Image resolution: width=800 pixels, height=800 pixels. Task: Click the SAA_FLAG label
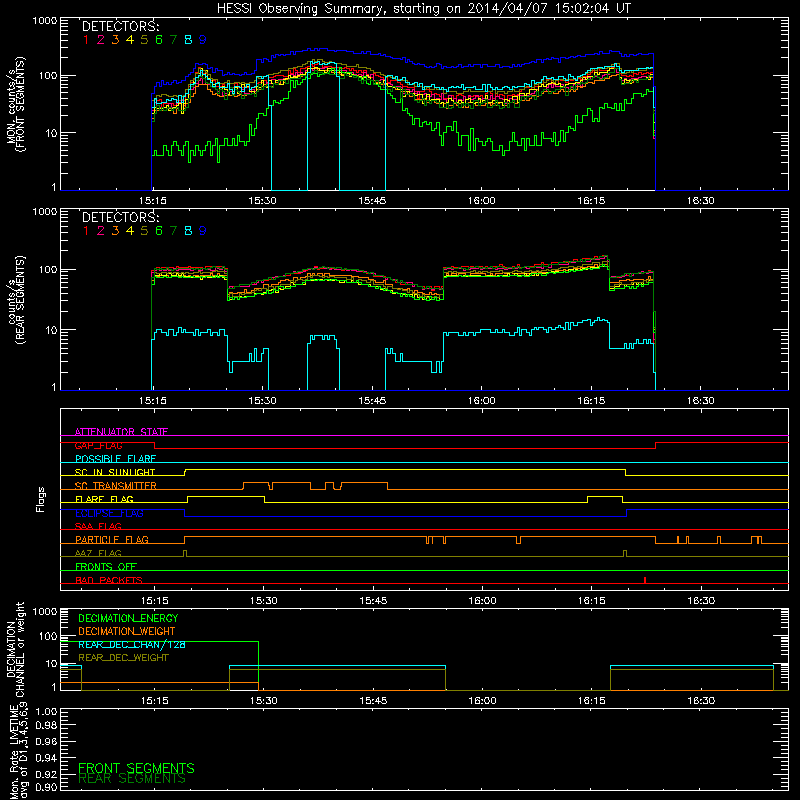tap(98, 526)
